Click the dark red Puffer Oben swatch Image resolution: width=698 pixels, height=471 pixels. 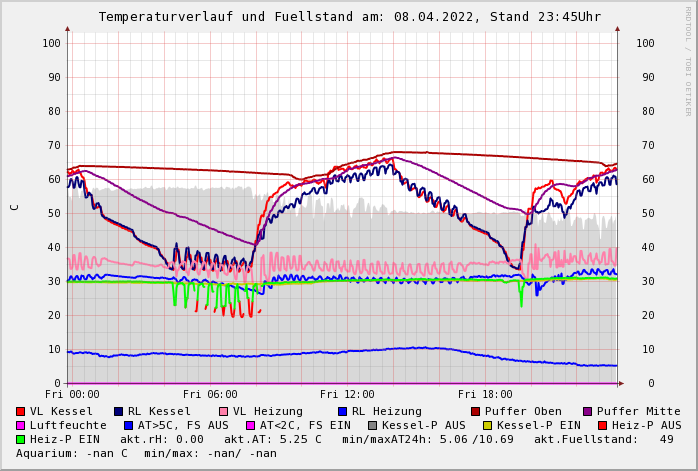[x=476, y=411]
